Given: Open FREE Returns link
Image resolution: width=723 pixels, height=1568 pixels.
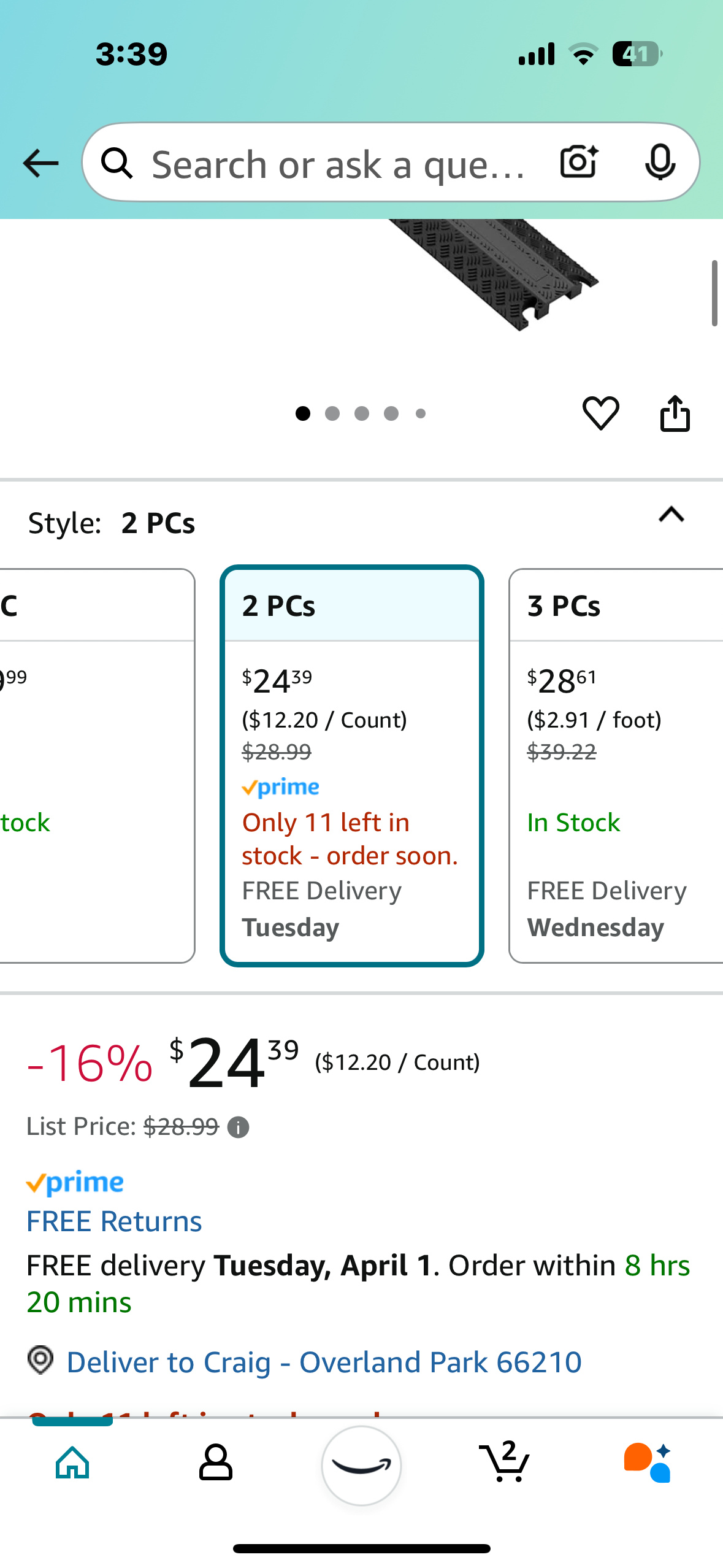Looking at the screenshot, I should click(x=115, y=1221).
